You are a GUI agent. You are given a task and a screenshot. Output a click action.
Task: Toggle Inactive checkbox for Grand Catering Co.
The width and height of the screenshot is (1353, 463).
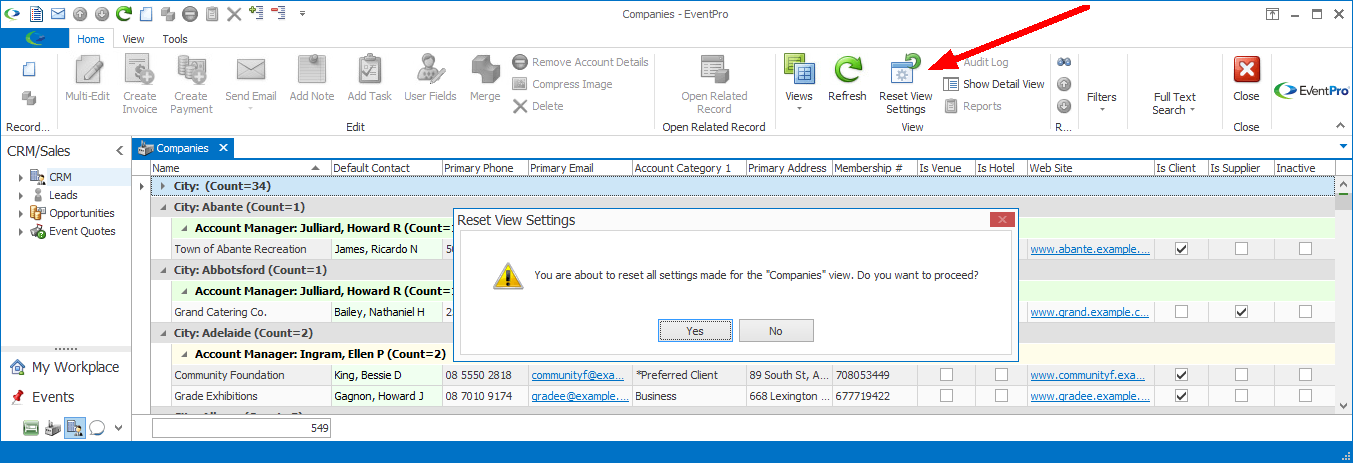pyautogui.click(x=1305, y=312)
